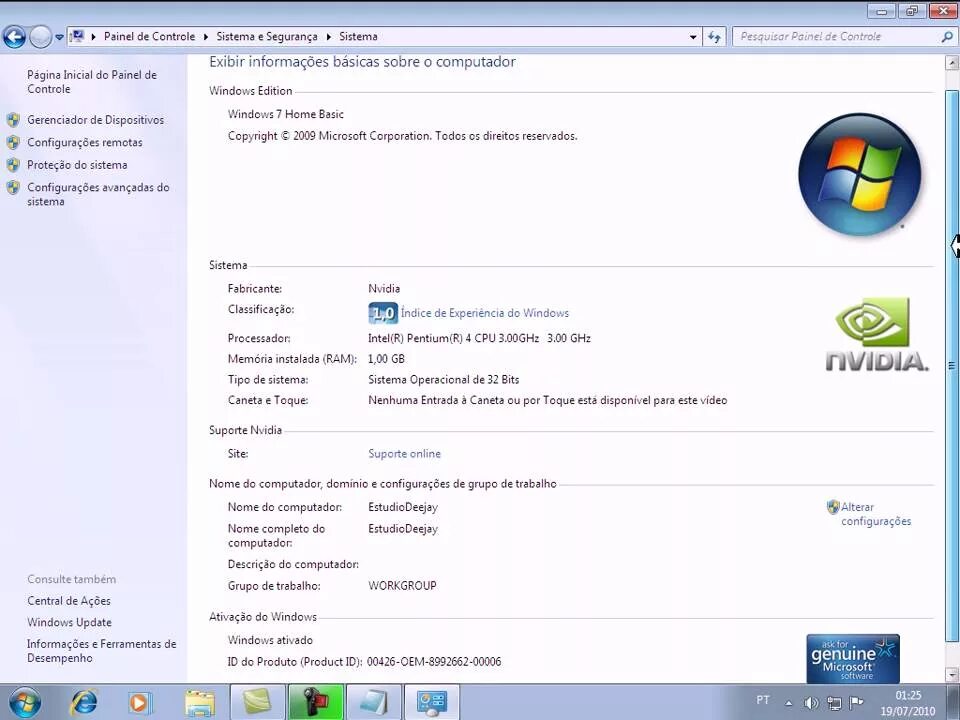960x720 pixels.
Task: Click shield icon beside Proteção do sistema
Action: 13,165
